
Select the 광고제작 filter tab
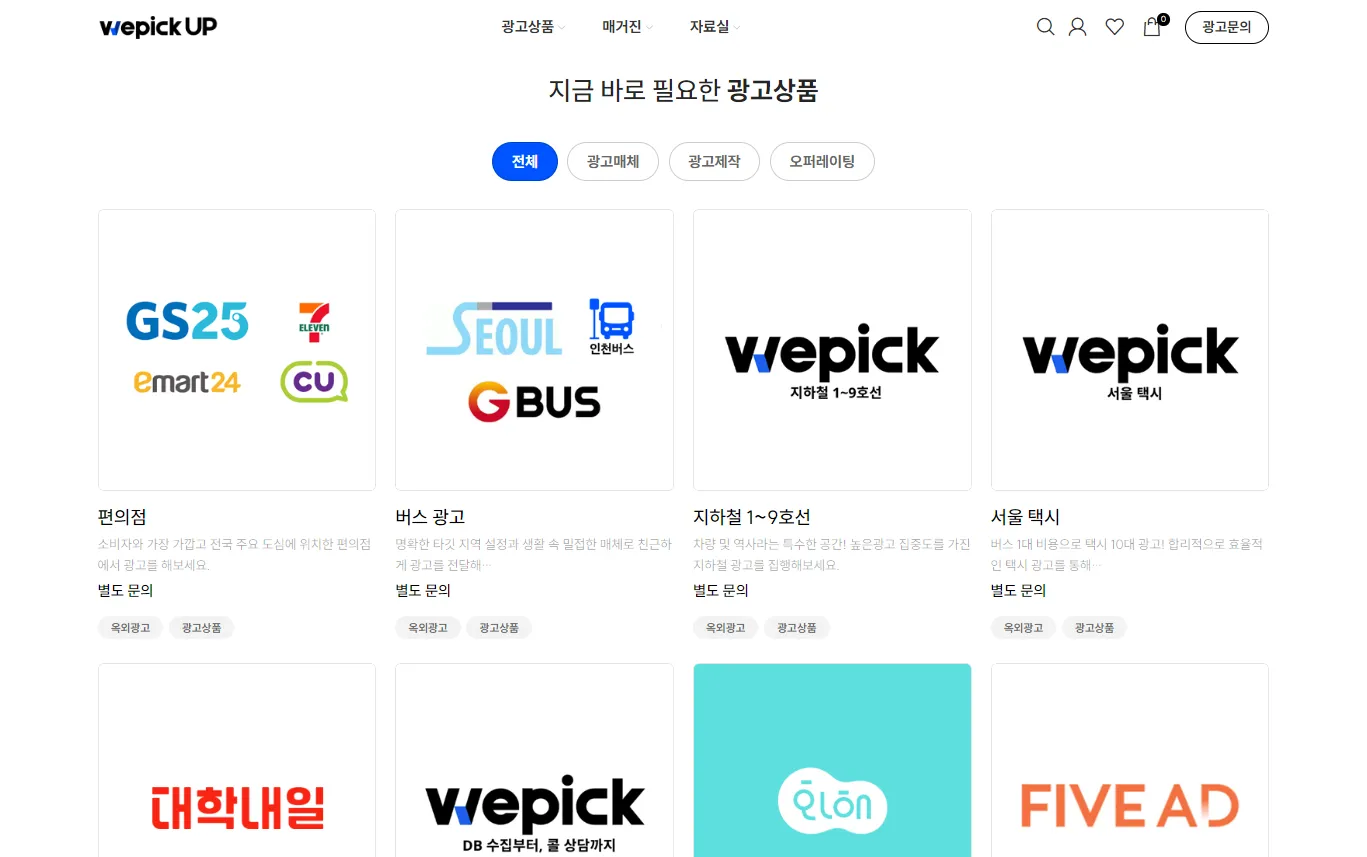(x=714, y=161)
